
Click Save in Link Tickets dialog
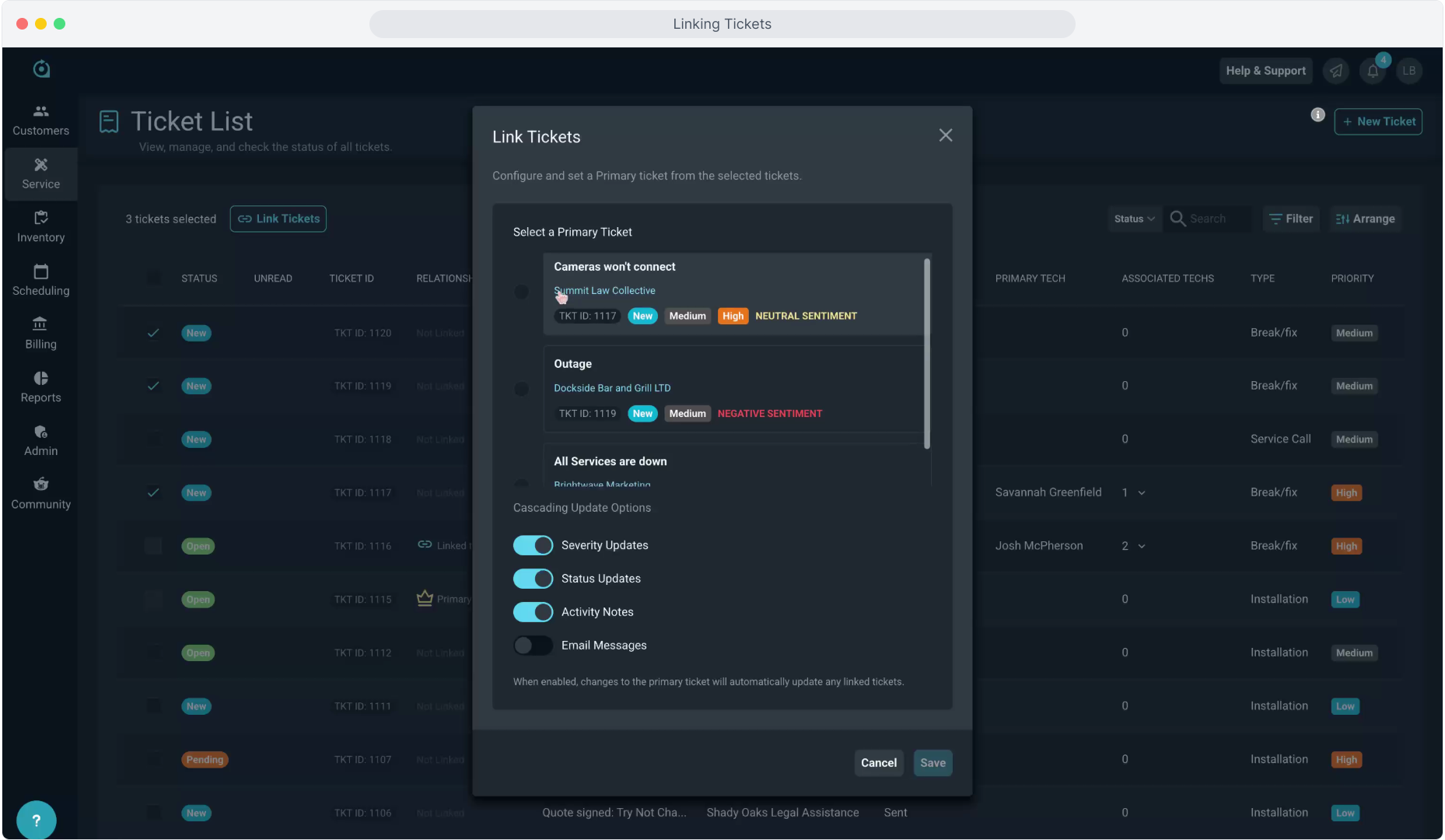click(x=932, y=763)
